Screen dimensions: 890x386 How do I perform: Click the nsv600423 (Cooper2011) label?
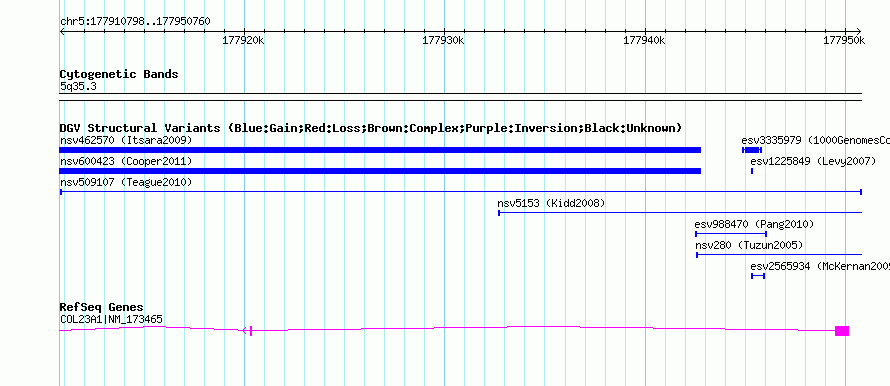point(126,161)
